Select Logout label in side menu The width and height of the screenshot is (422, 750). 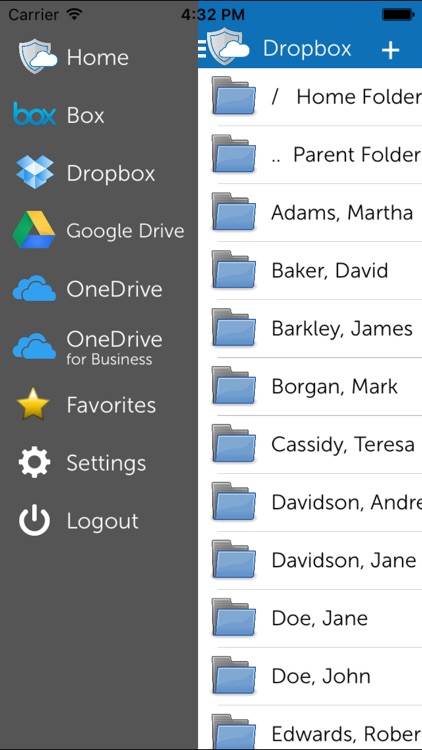point(103,521)
